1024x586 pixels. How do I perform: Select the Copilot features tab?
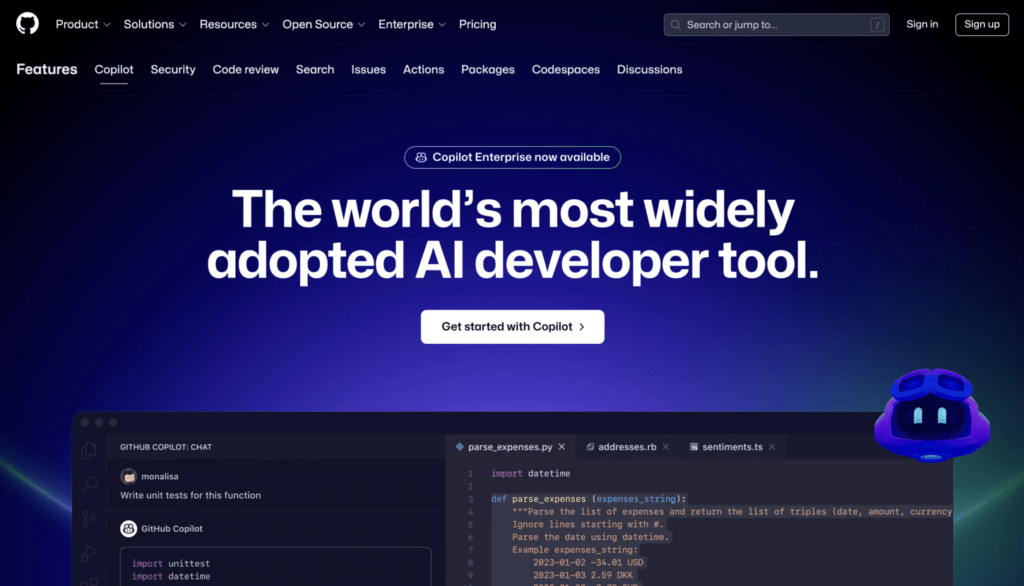114,69
